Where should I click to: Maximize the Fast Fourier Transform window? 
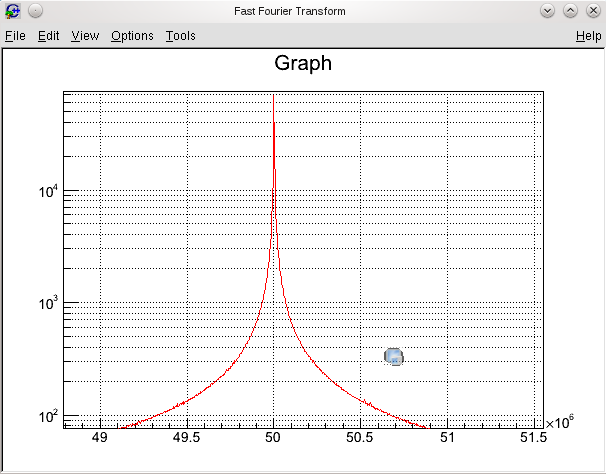click(570, 11)
